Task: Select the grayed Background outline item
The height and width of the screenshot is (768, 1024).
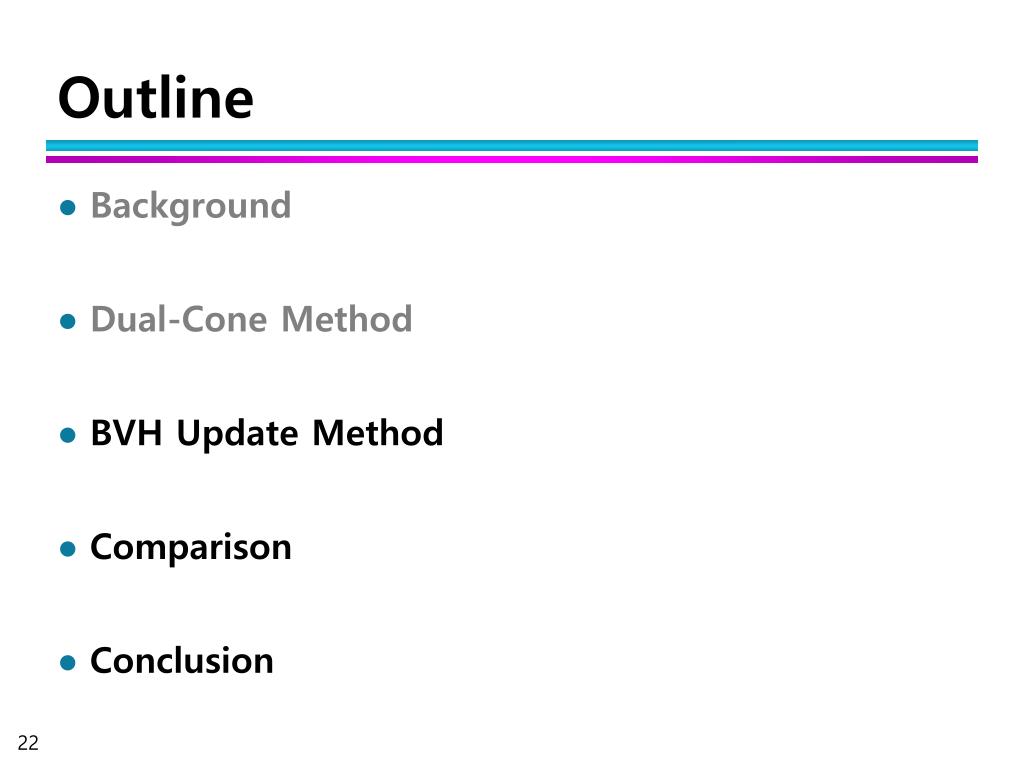Action: [191, 206]
